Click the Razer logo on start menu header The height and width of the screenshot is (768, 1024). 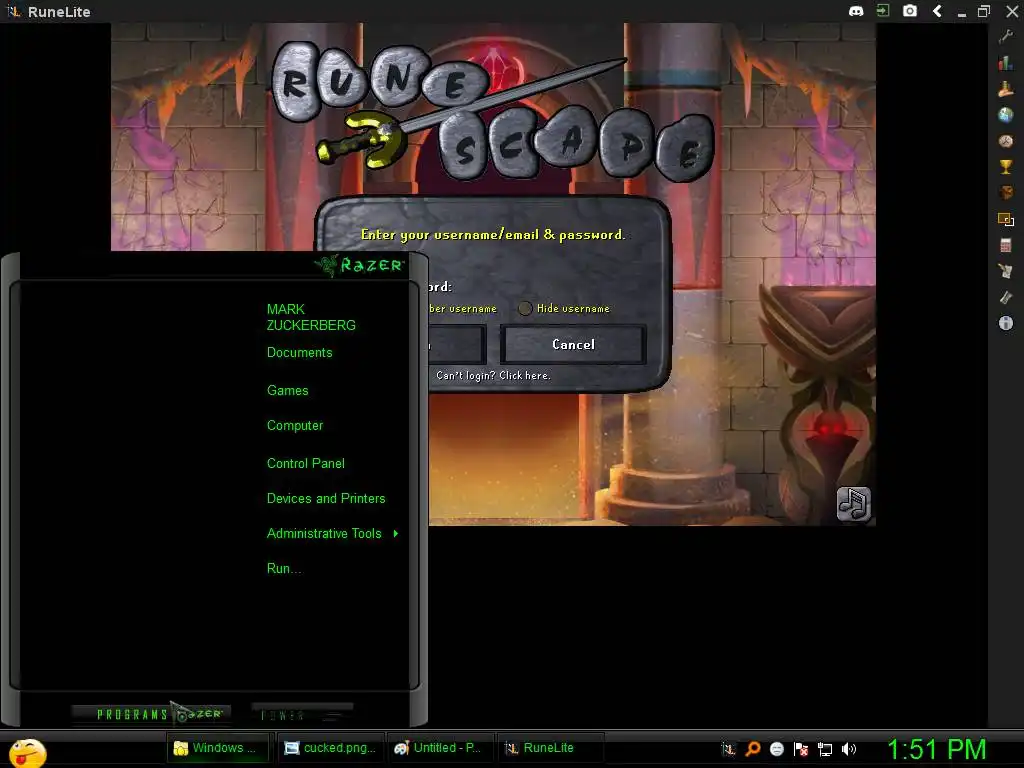pyautogui.click(x=360, y=264)
